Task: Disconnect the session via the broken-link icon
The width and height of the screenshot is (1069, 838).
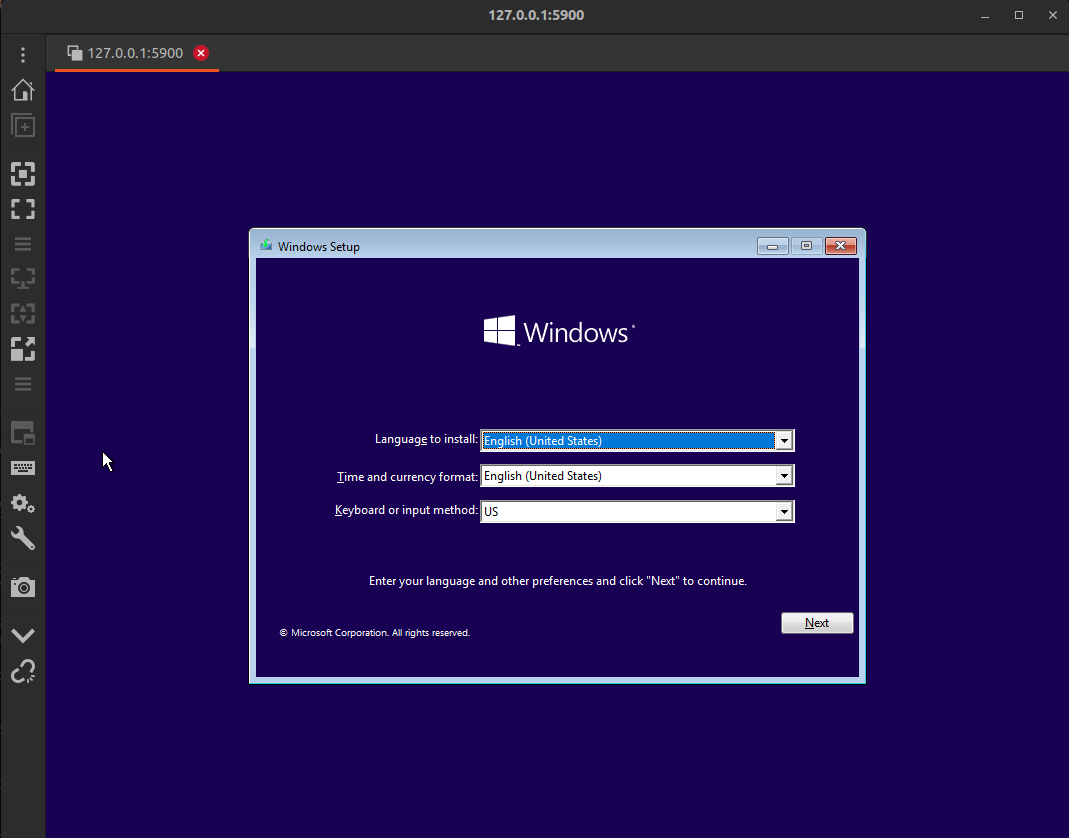Action: click(22, 672)
